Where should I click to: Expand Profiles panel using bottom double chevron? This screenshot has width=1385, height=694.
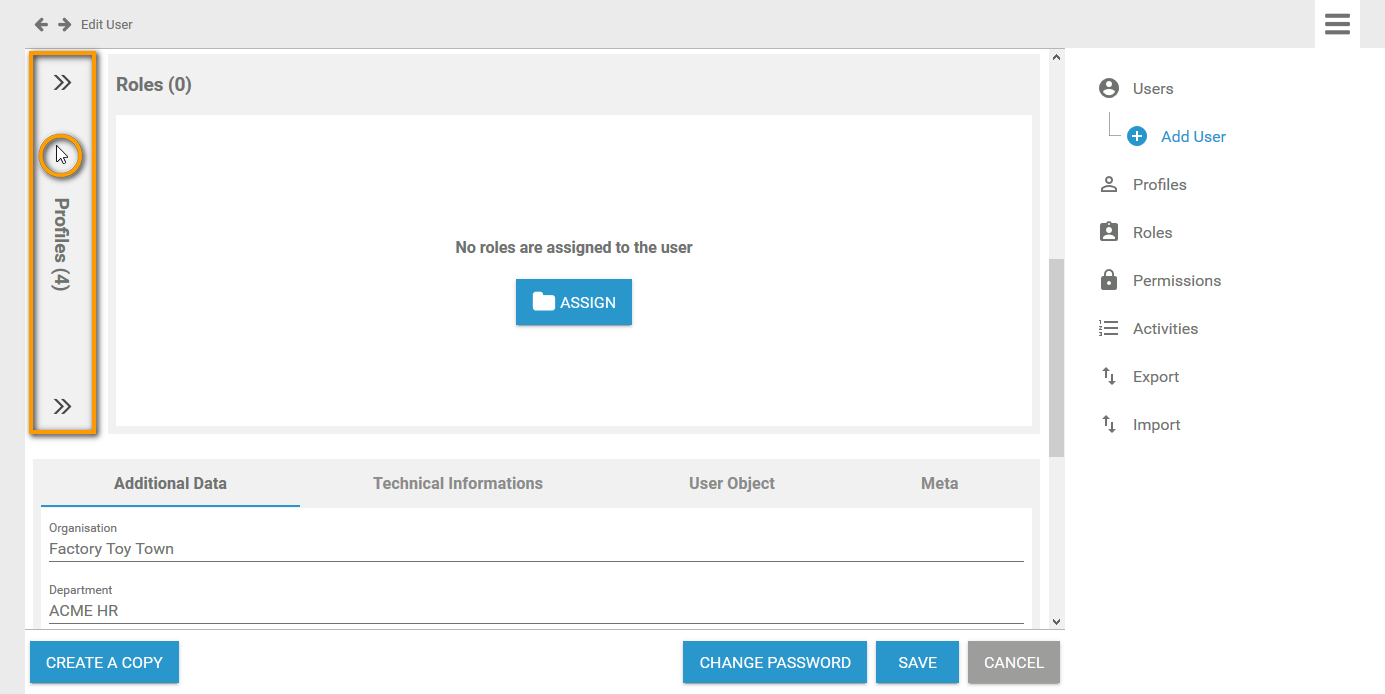point(62,406)
